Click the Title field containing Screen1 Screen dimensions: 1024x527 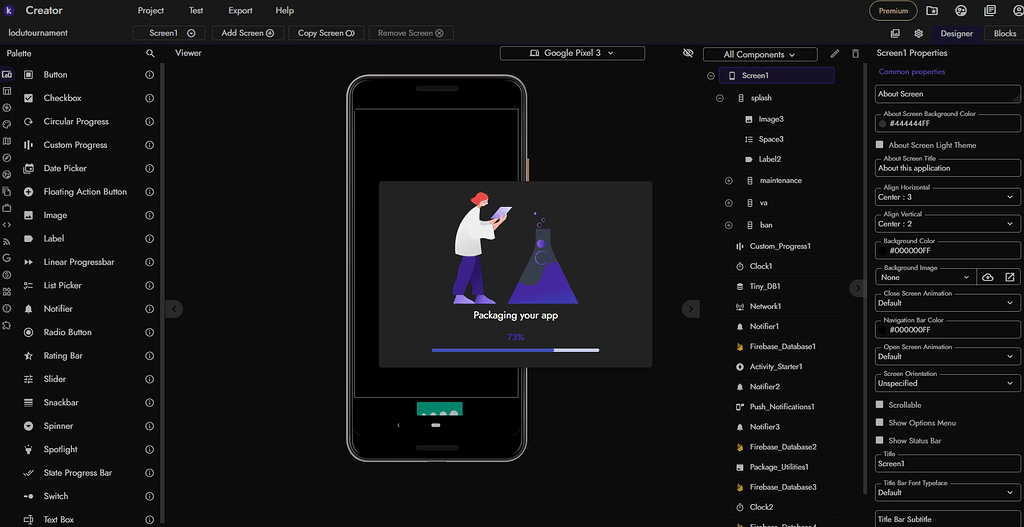947,464
